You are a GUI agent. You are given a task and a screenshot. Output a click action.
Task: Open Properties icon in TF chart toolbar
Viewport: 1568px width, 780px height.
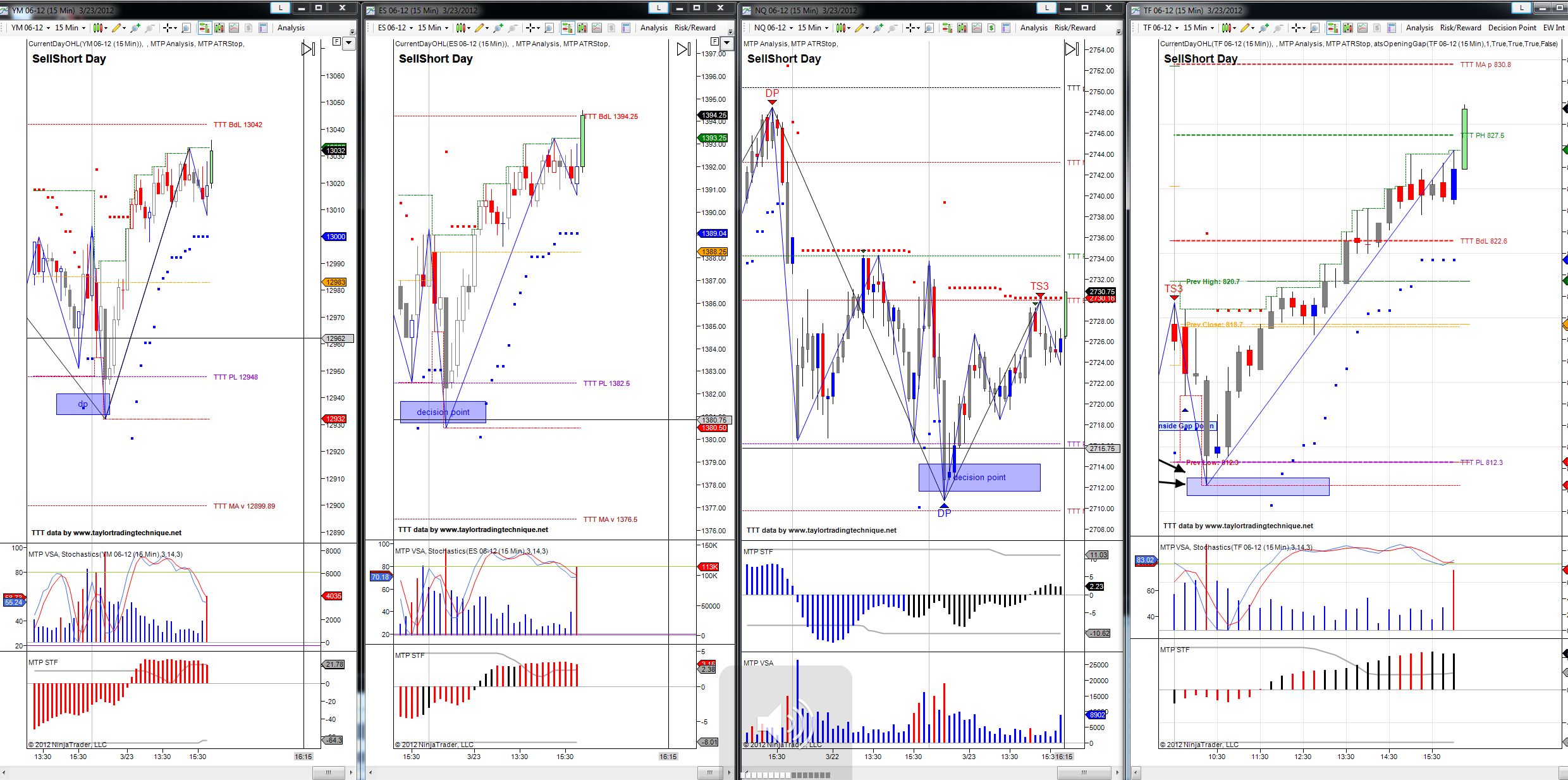click(x=1392, y=28)
